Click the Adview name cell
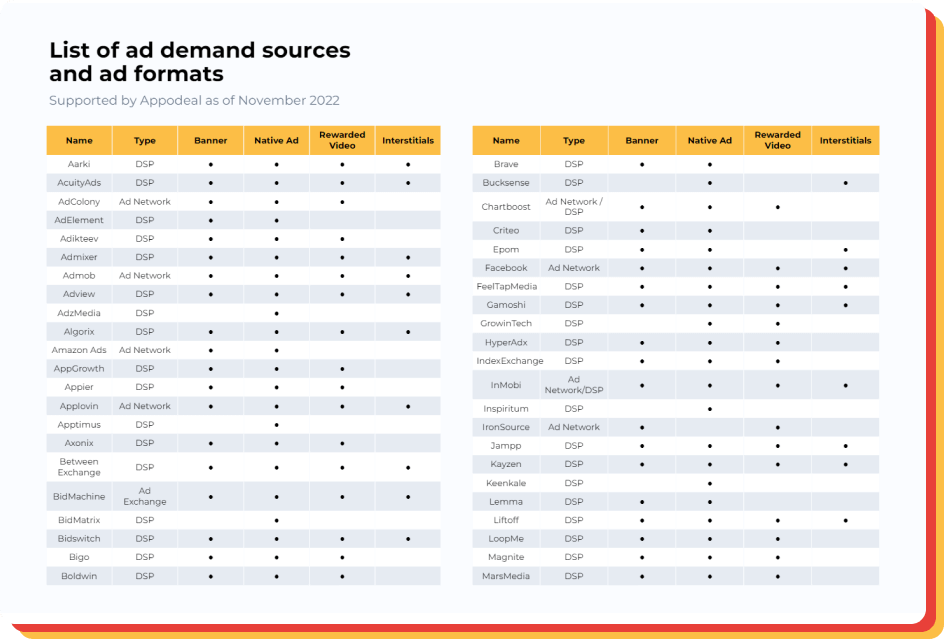 click(x=79, y=295)
